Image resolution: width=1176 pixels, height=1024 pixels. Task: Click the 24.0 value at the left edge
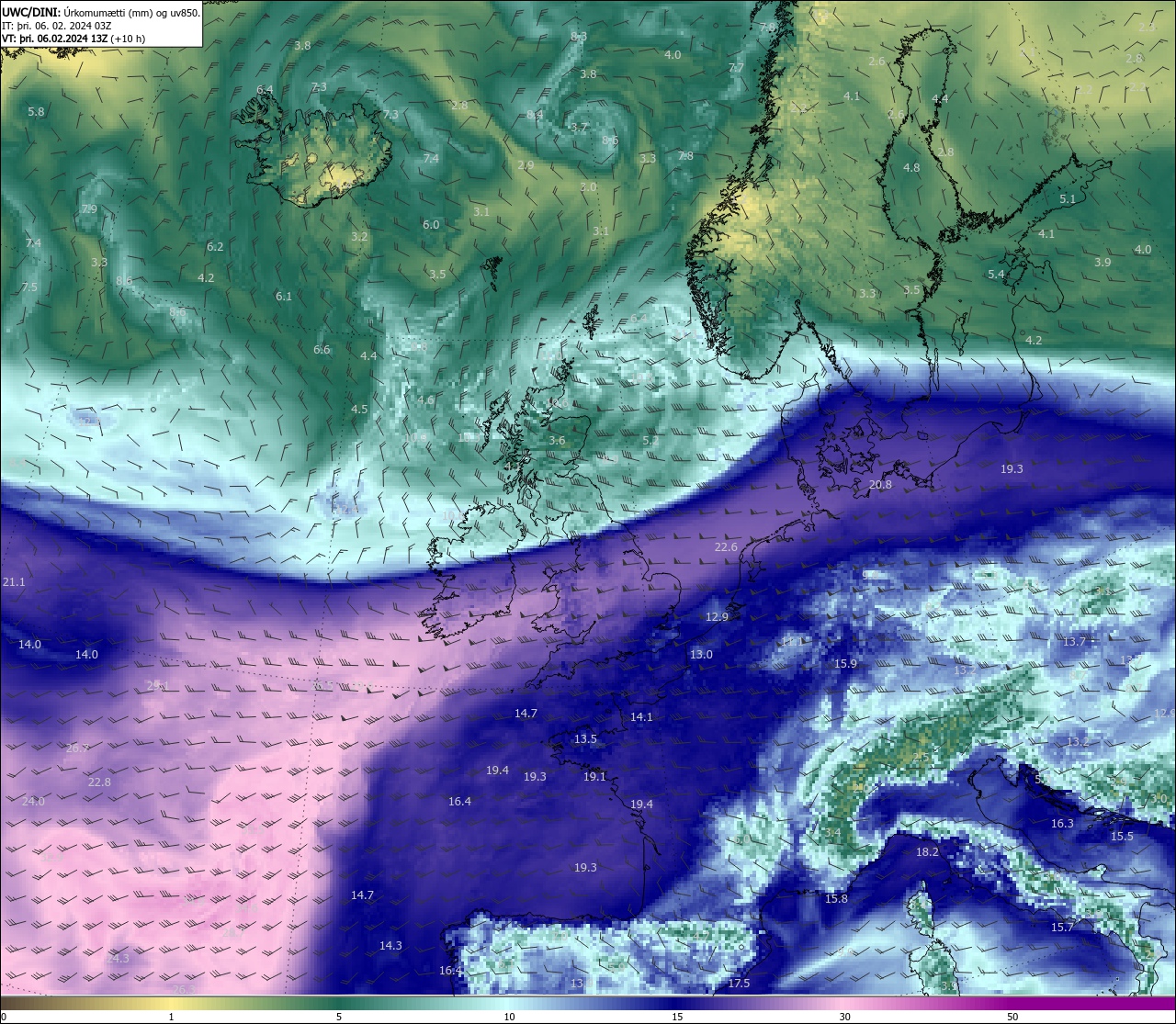32,801
